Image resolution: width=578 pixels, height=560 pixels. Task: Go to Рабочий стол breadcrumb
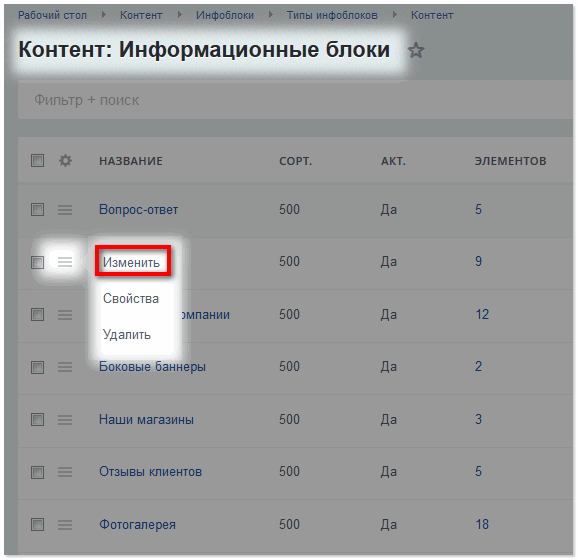point(52,15)
